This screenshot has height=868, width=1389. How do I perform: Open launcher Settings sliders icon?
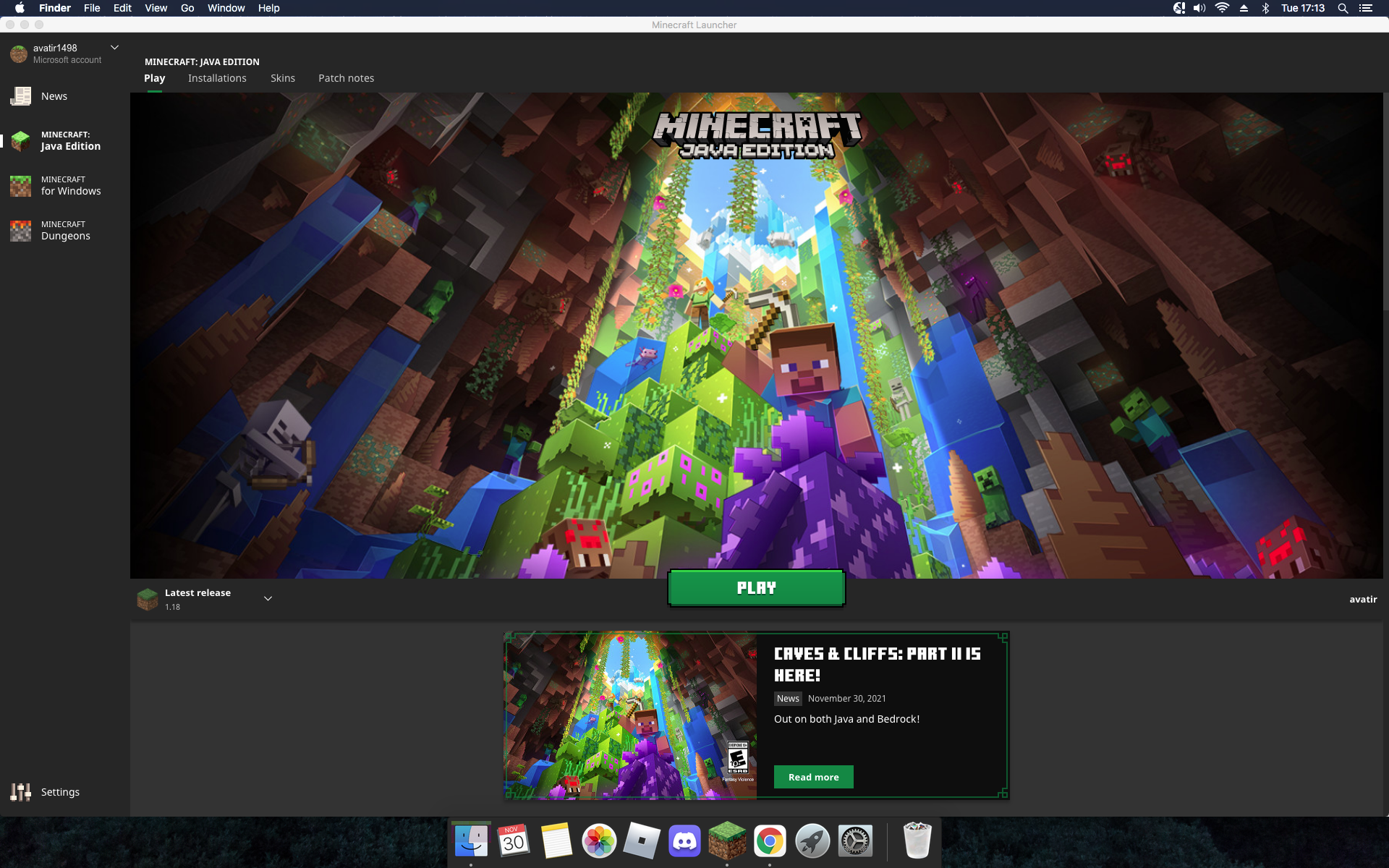click(21, 792)
